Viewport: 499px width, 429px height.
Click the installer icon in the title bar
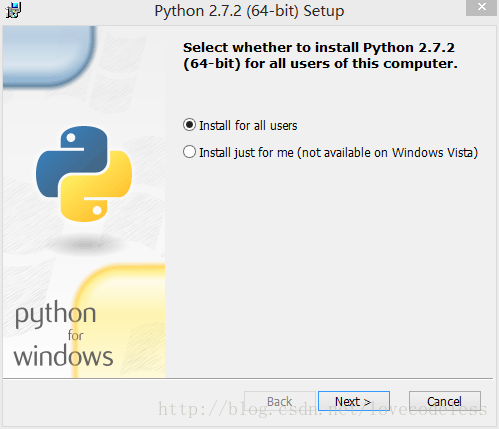coord(14,10)
